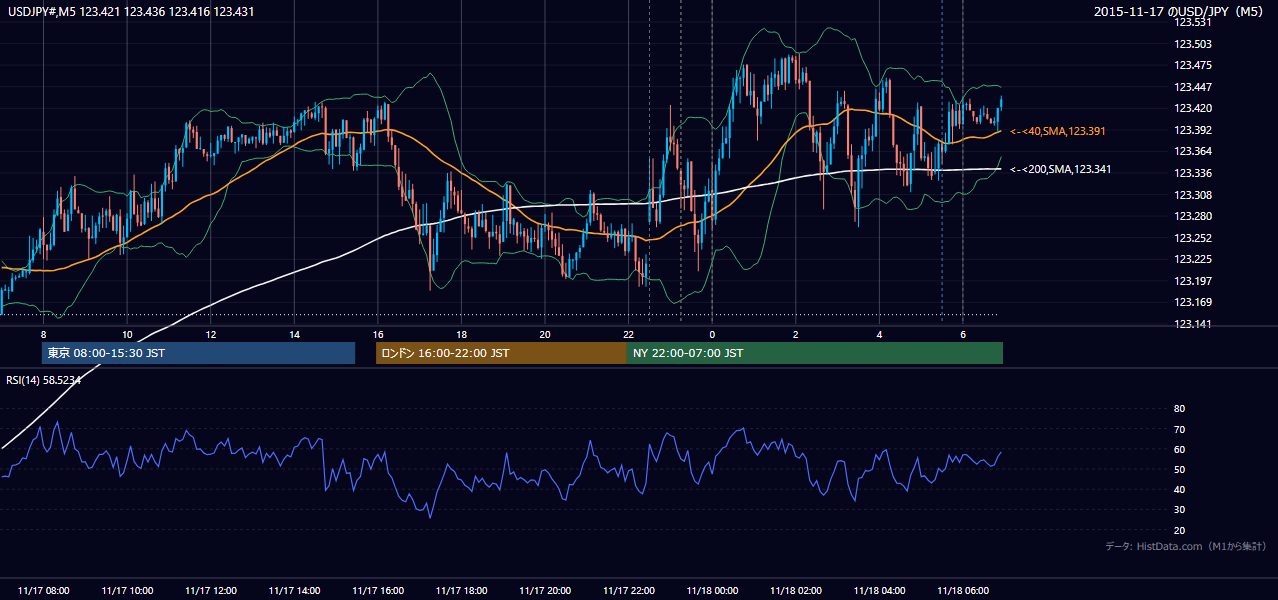1278x600 pixels.
Task: Click hour label 12 under price chart
Action: pos(211,334)
